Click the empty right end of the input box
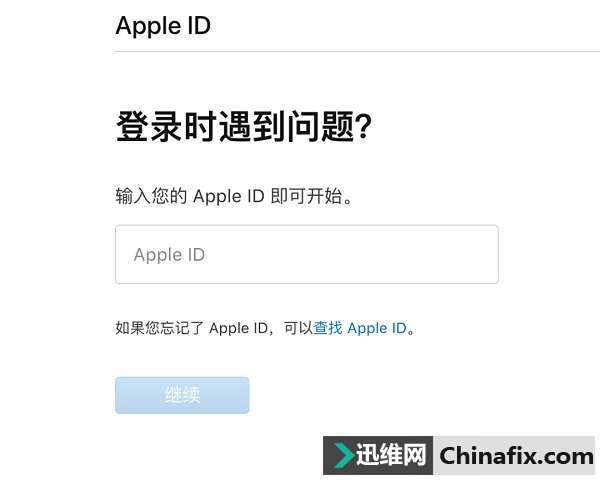The height and width of the screenshot is (480, 600). tap(459, 254)
